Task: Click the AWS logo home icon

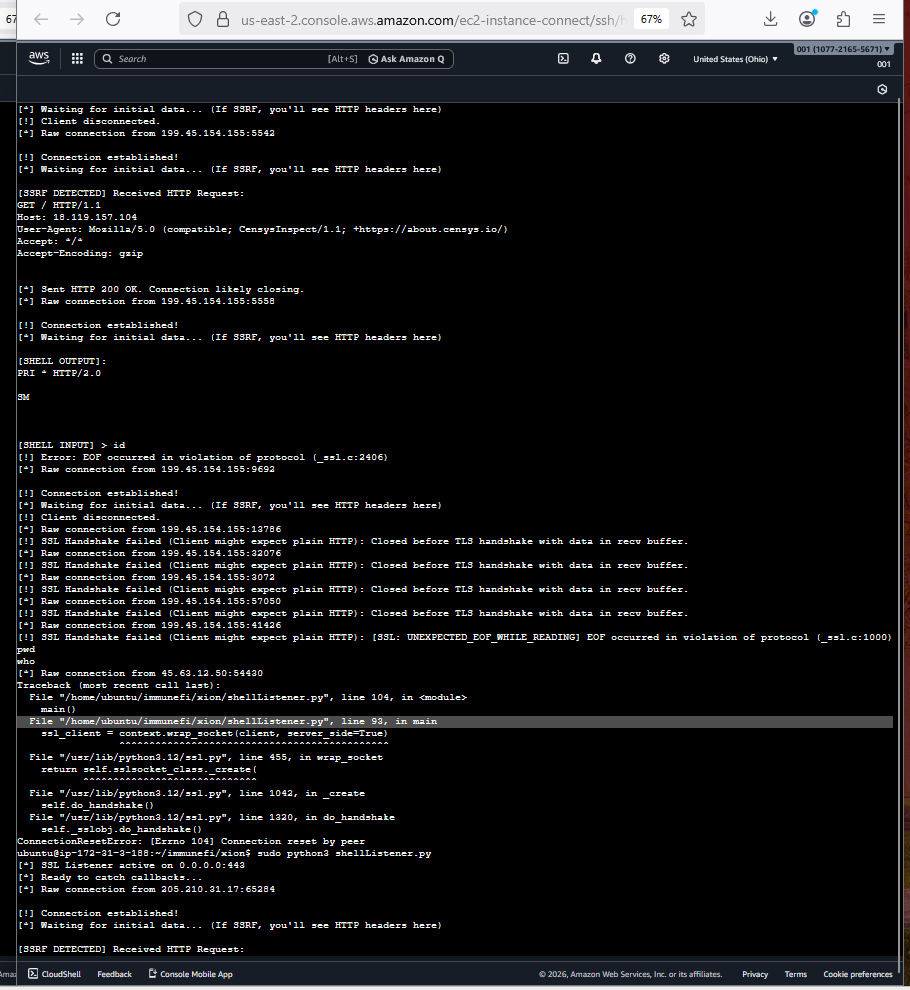Action: [39, 58]
